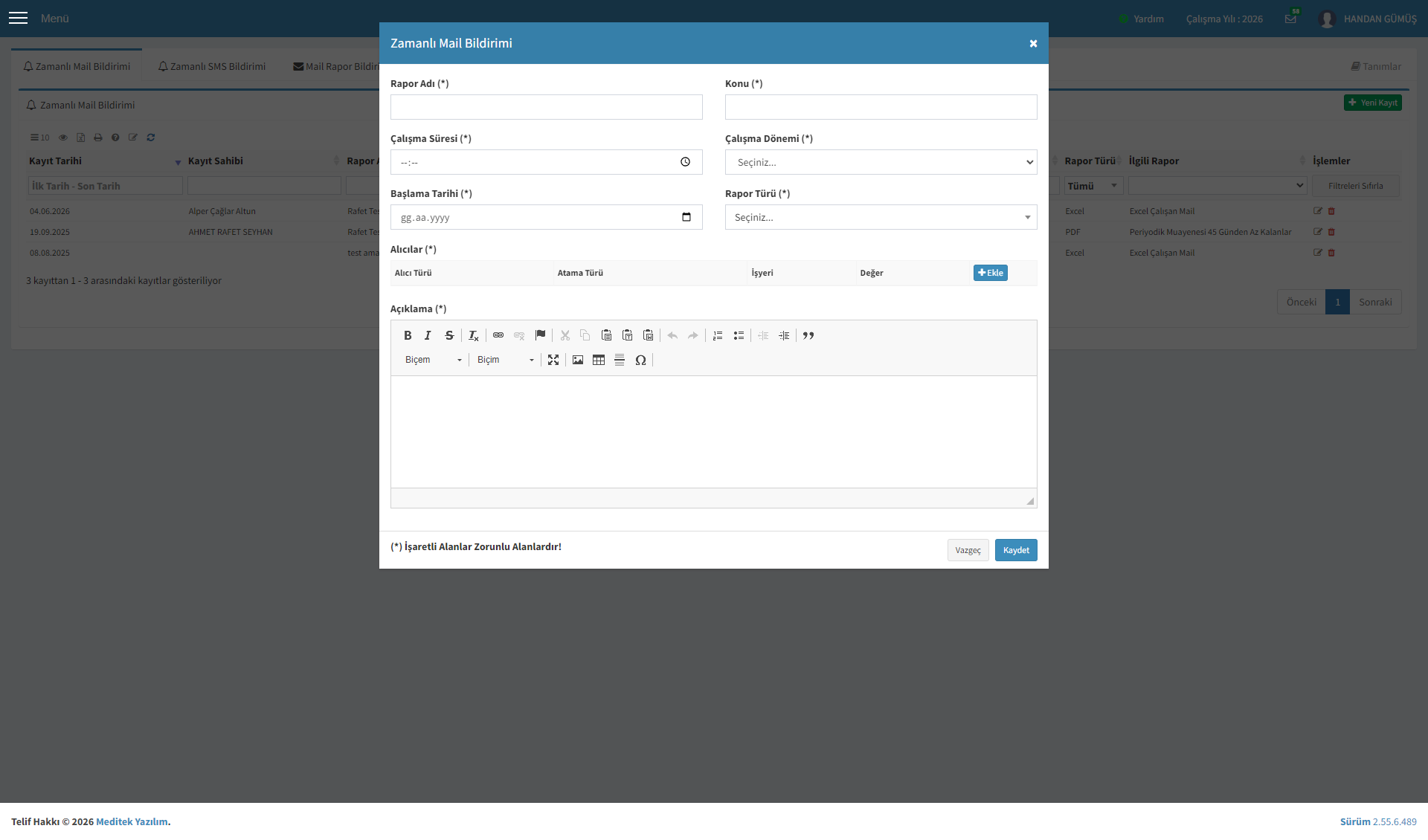Viewport: 1428px width, 840px height.
Task: Open the Çalışma Dönemi dropdown
Action: click(881, 162)
